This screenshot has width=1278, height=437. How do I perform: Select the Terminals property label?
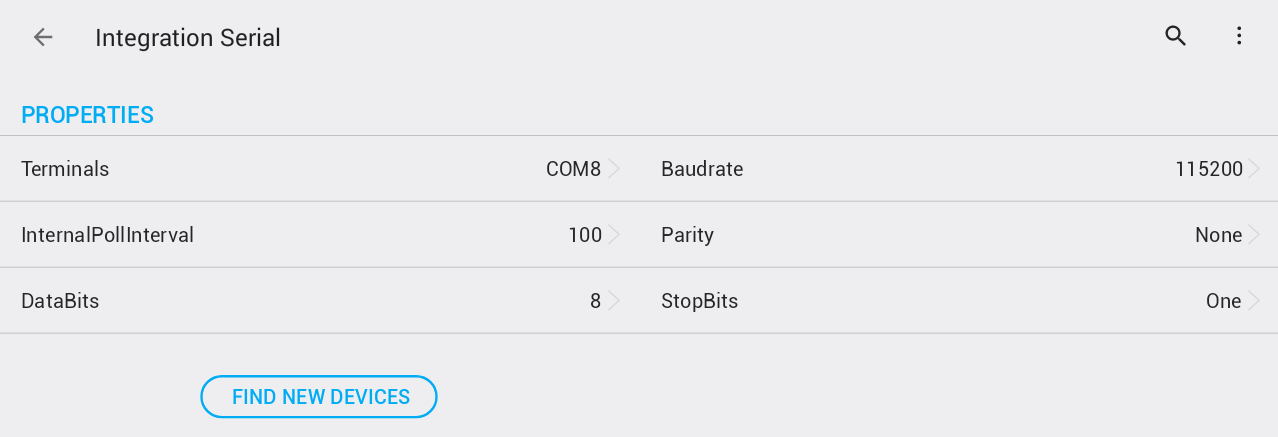point(65,169)
